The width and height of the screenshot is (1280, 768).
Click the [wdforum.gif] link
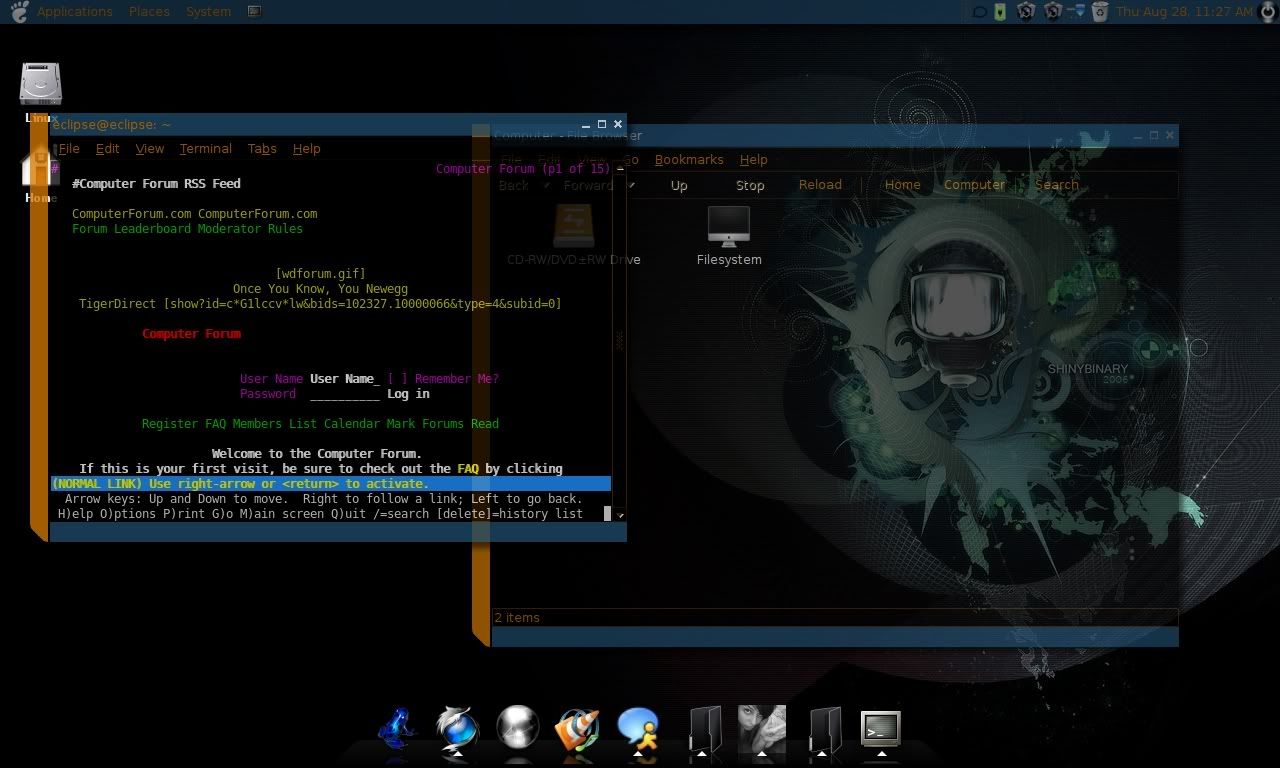click(x=320, y=274)
